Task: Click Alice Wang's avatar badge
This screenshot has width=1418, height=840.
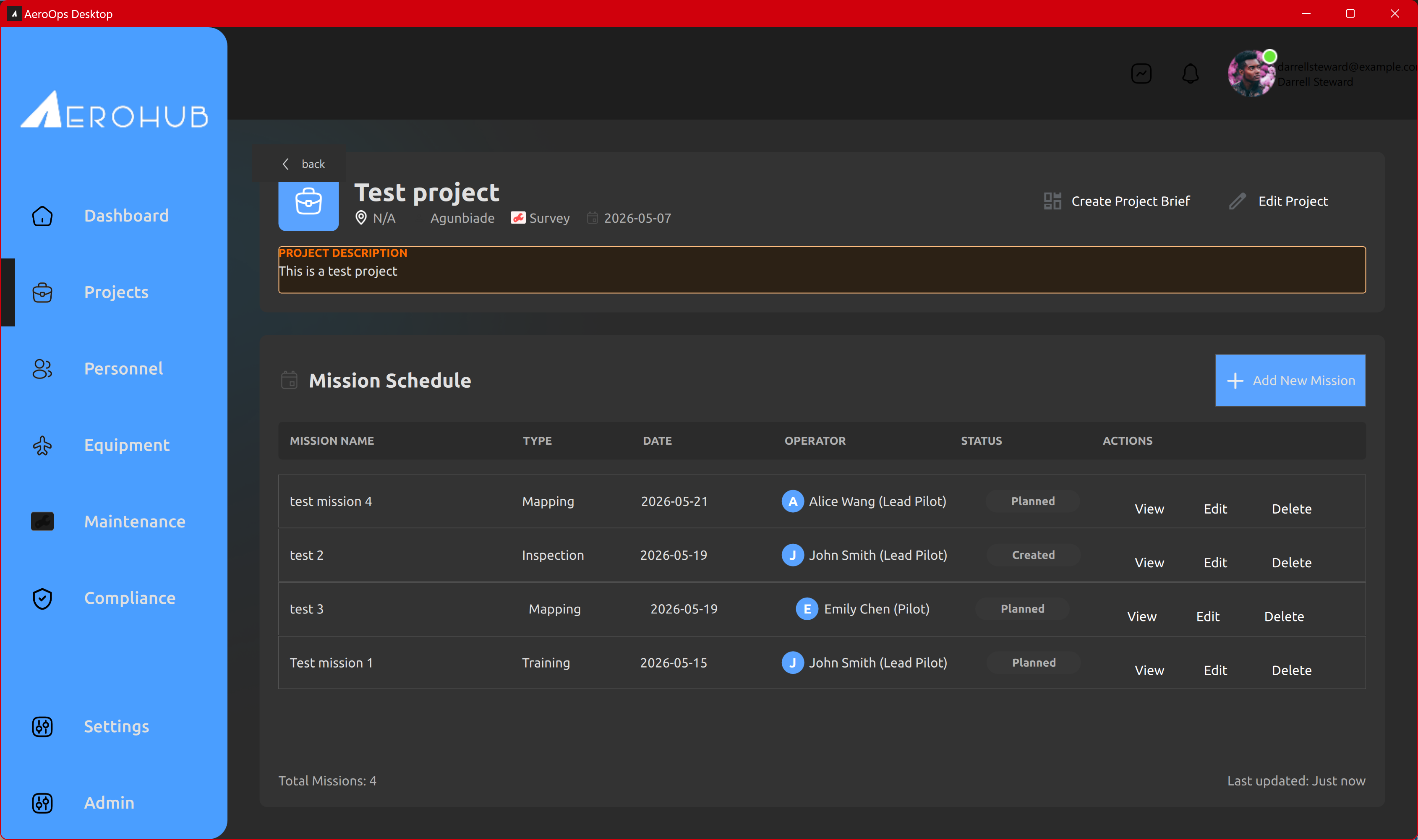Action: coord(793,501)
